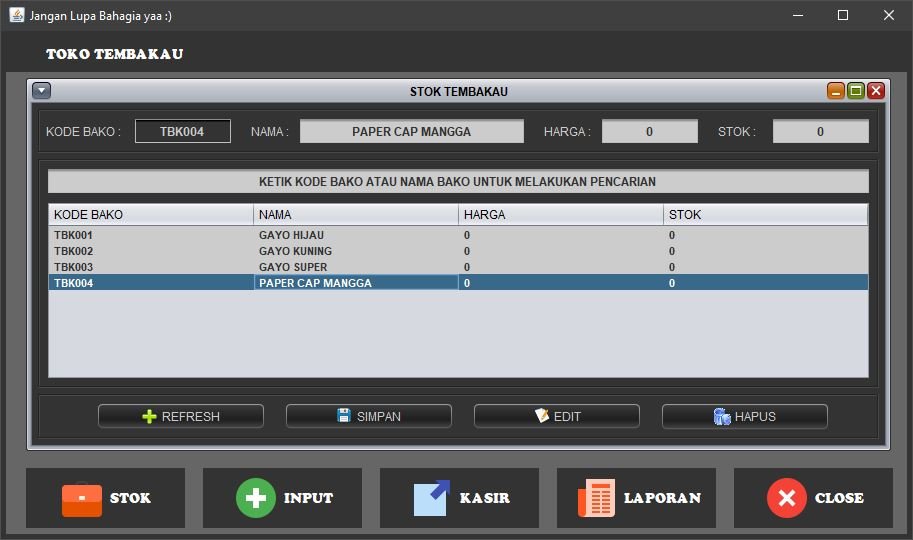Close the STOK TEMBAKAU internal window

(876, 91)
